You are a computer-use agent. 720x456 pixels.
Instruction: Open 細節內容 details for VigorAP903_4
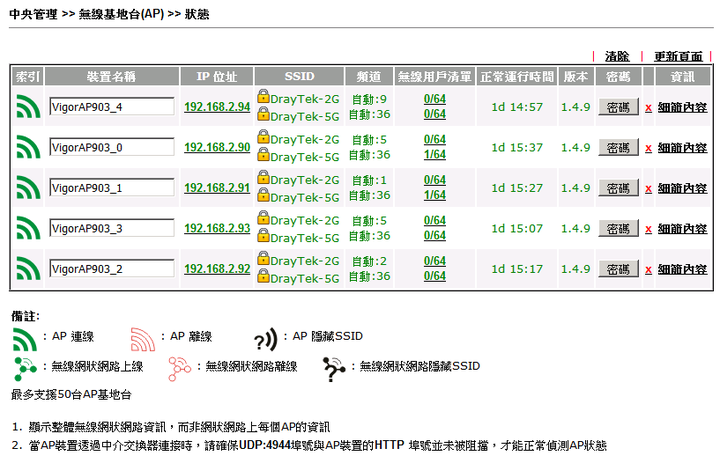click(682, 107)
